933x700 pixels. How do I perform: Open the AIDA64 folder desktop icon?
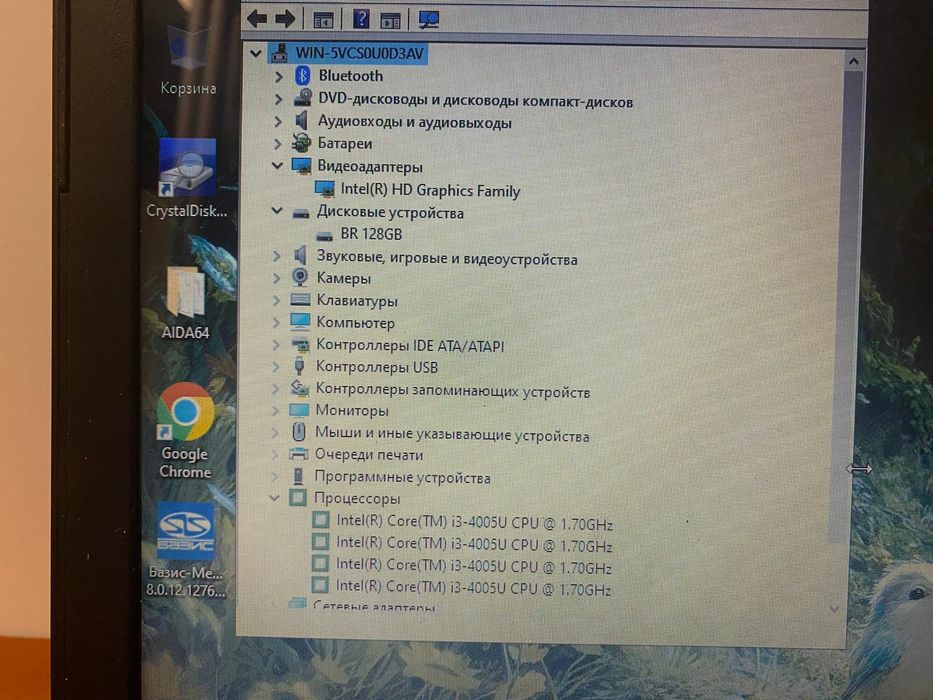(x=186, y=304)
